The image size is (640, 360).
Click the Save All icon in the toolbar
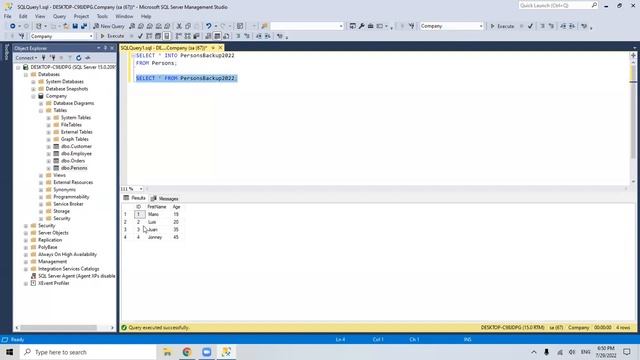(84, 26)
